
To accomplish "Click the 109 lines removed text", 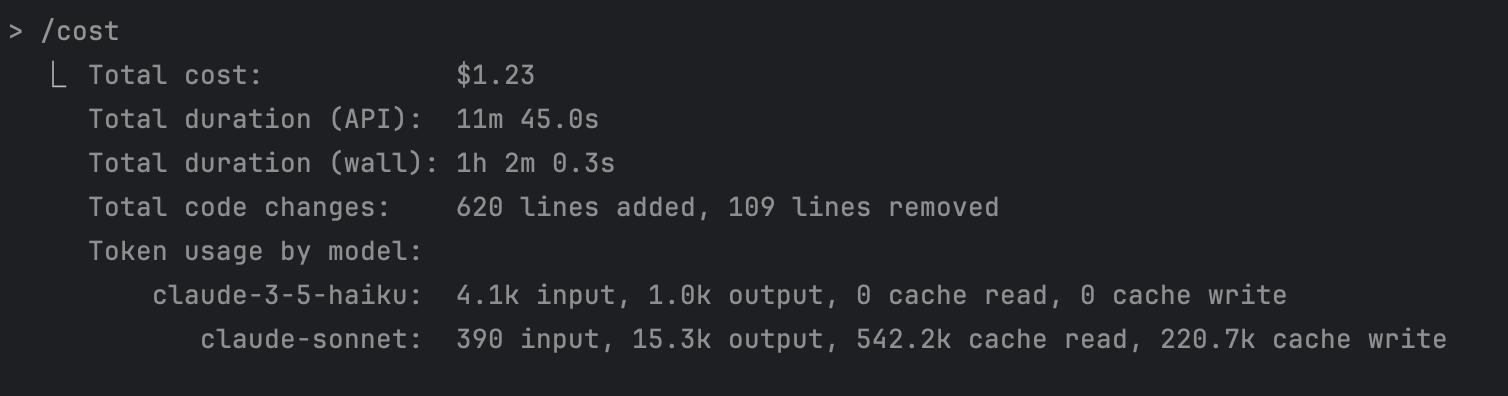I will [x=863, y=207].
